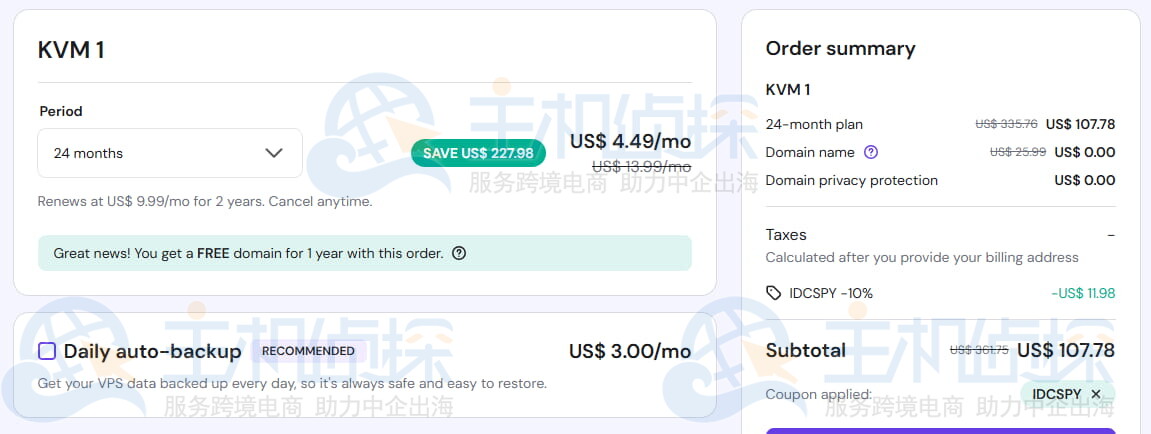Click the Subtotal US$ 107.78 amount
Screen dimensions: 1151x434
click(x=1065, y=350)
